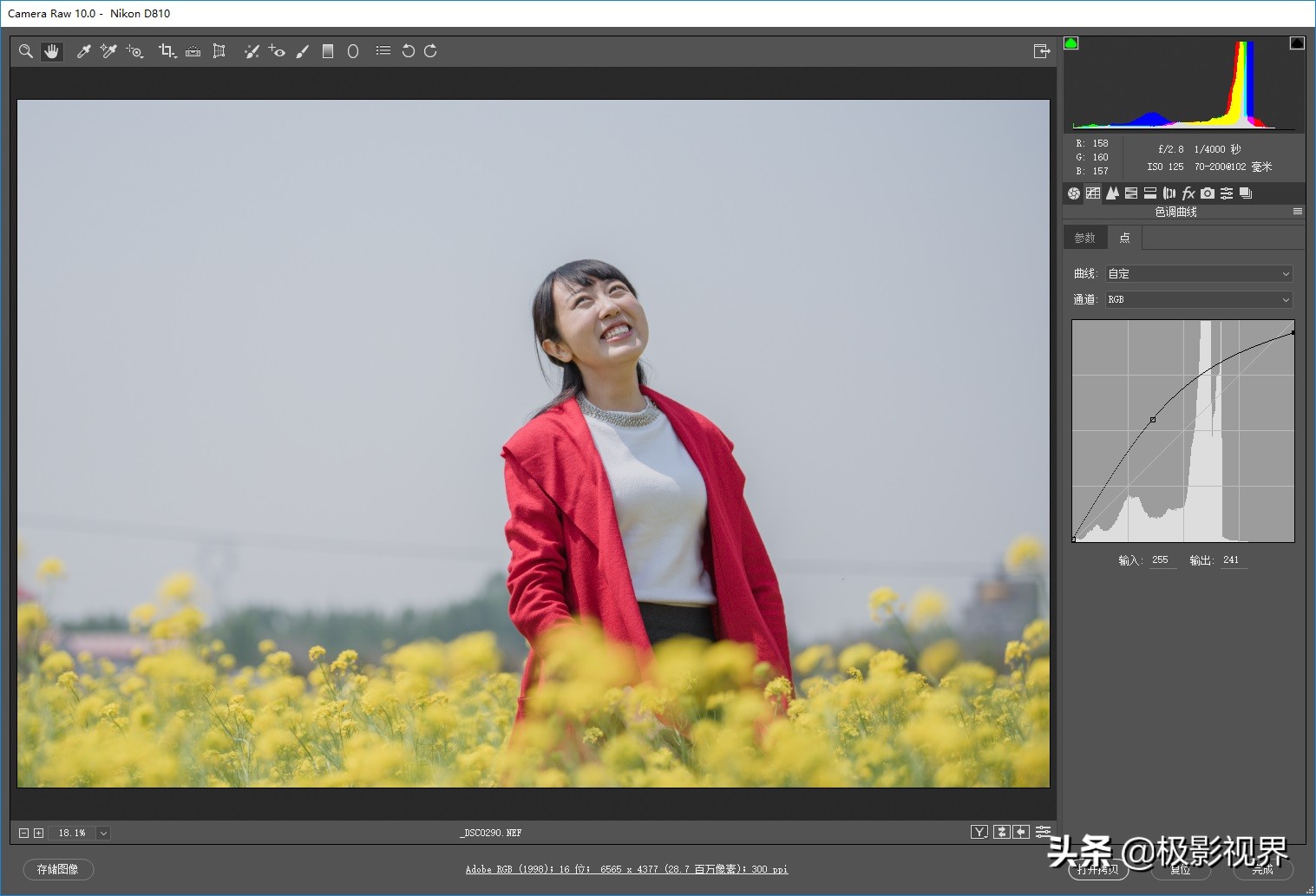
Task: Open the Split Toning panel icon
Action: pyautogui.click(x=1150, y=193)
